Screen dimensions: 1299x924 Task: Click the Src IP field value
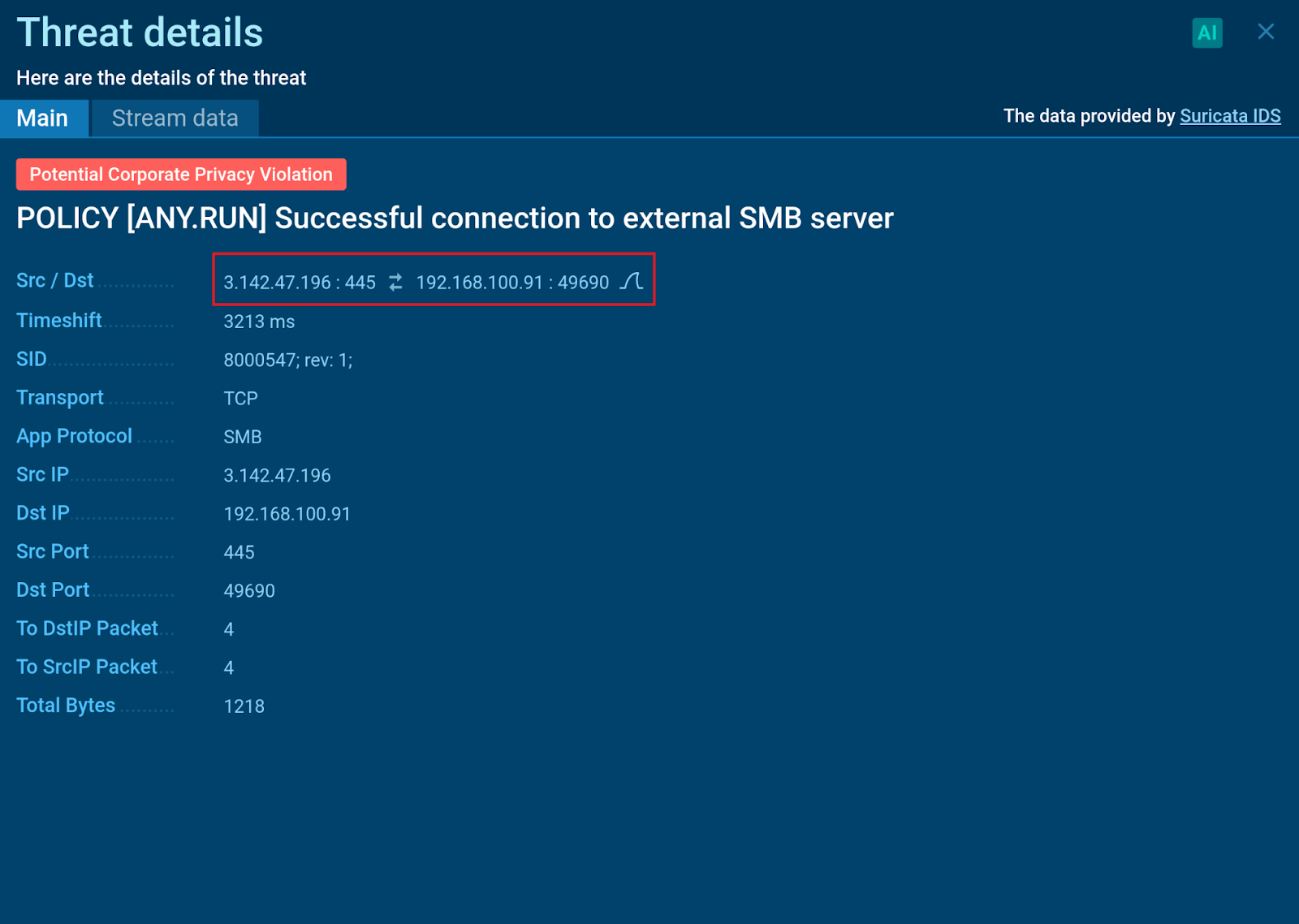(277, 475)
